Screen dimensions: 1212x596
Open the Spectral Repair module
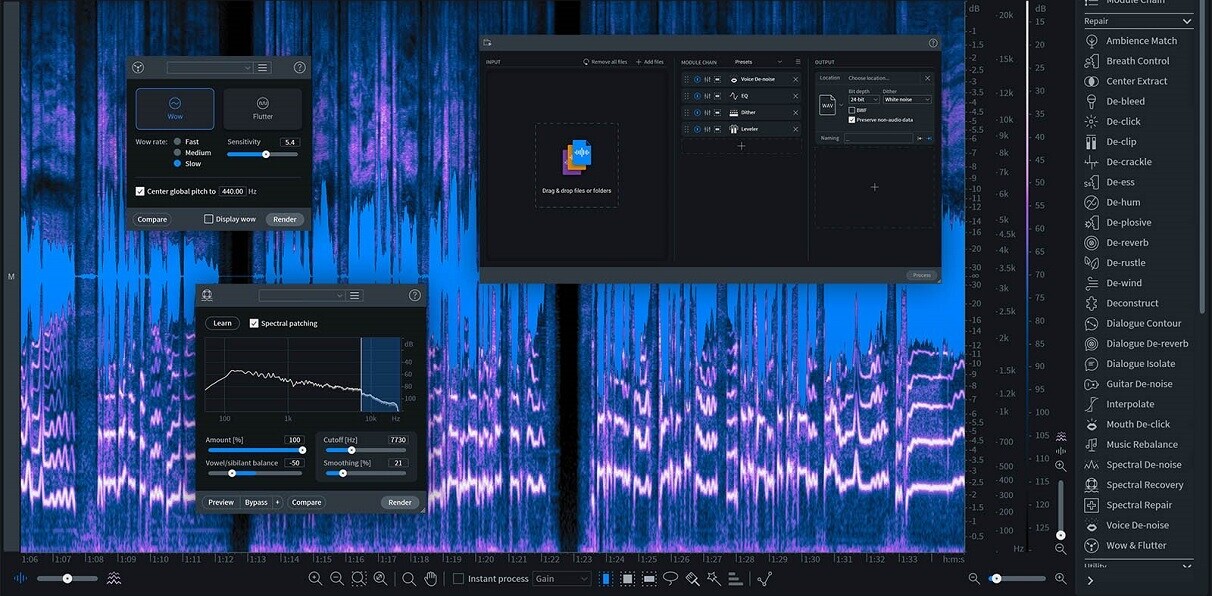[1138, 505]
